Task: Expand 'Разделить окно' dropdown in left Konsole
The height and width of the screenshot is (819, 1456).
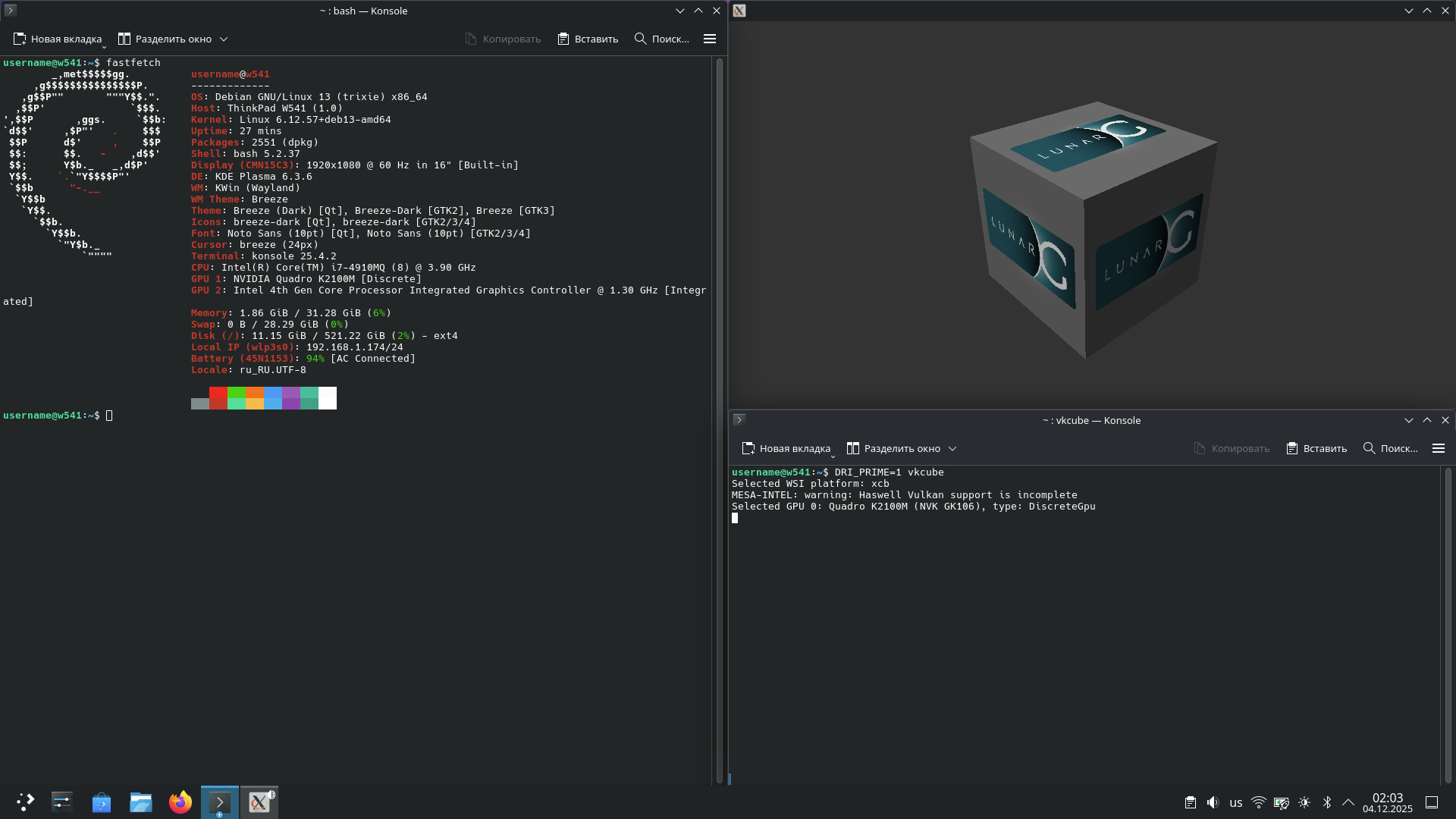Action: (x=224, y=39)
